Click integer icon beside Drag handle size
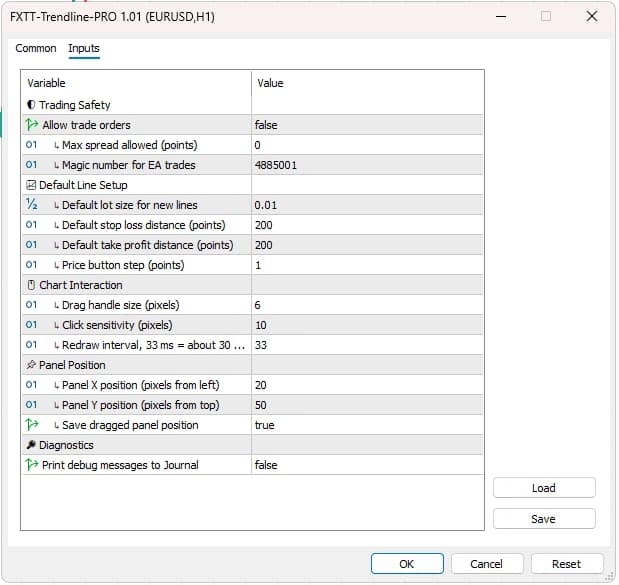Screen dimensions: 619x585 pyautogui.click(x=31, y=305)
